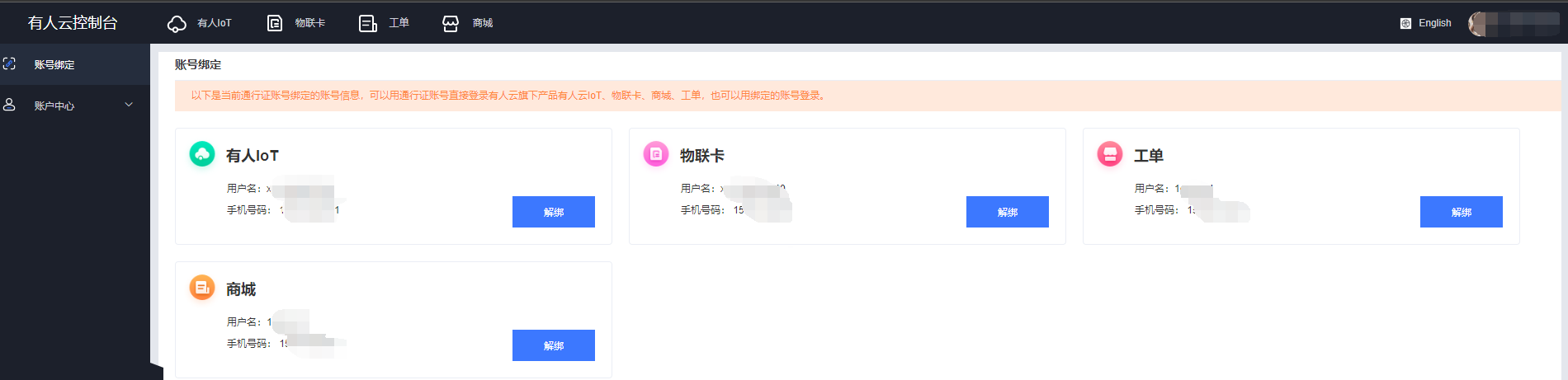Click the 物联卡 card icon in top navigation
The image size is (1568, 380).
(x=275, y=23)
